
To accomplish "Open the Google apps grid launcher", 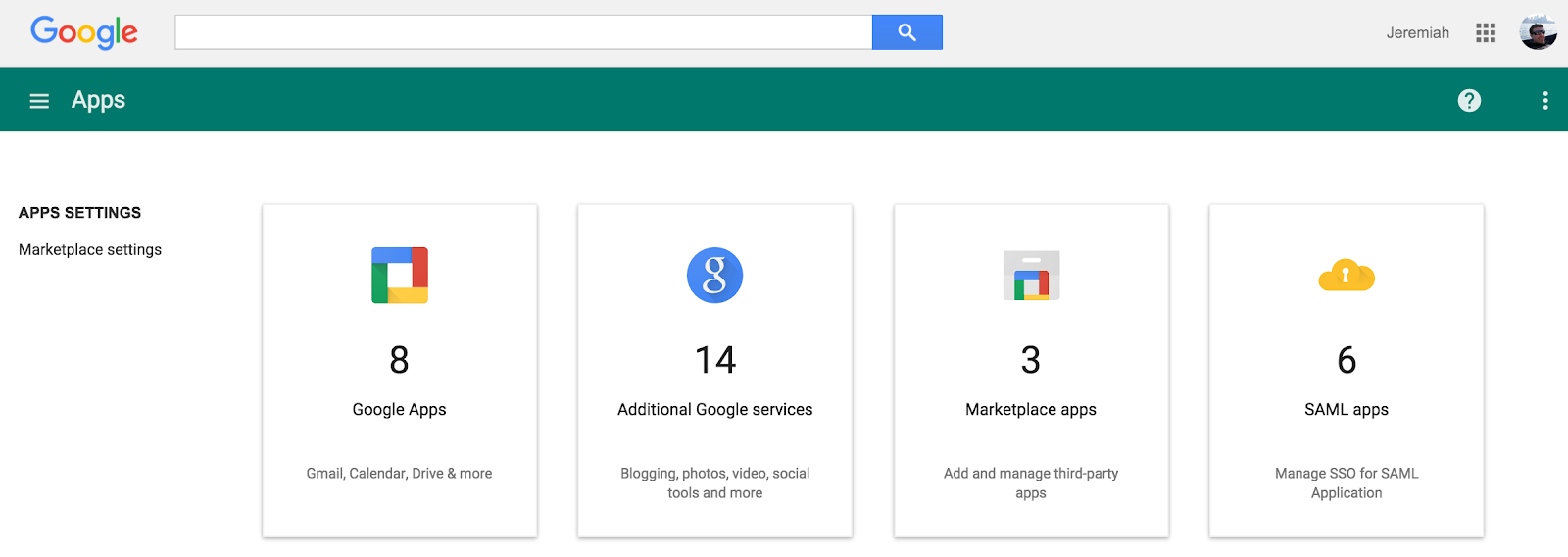I will coord(1486,33).
